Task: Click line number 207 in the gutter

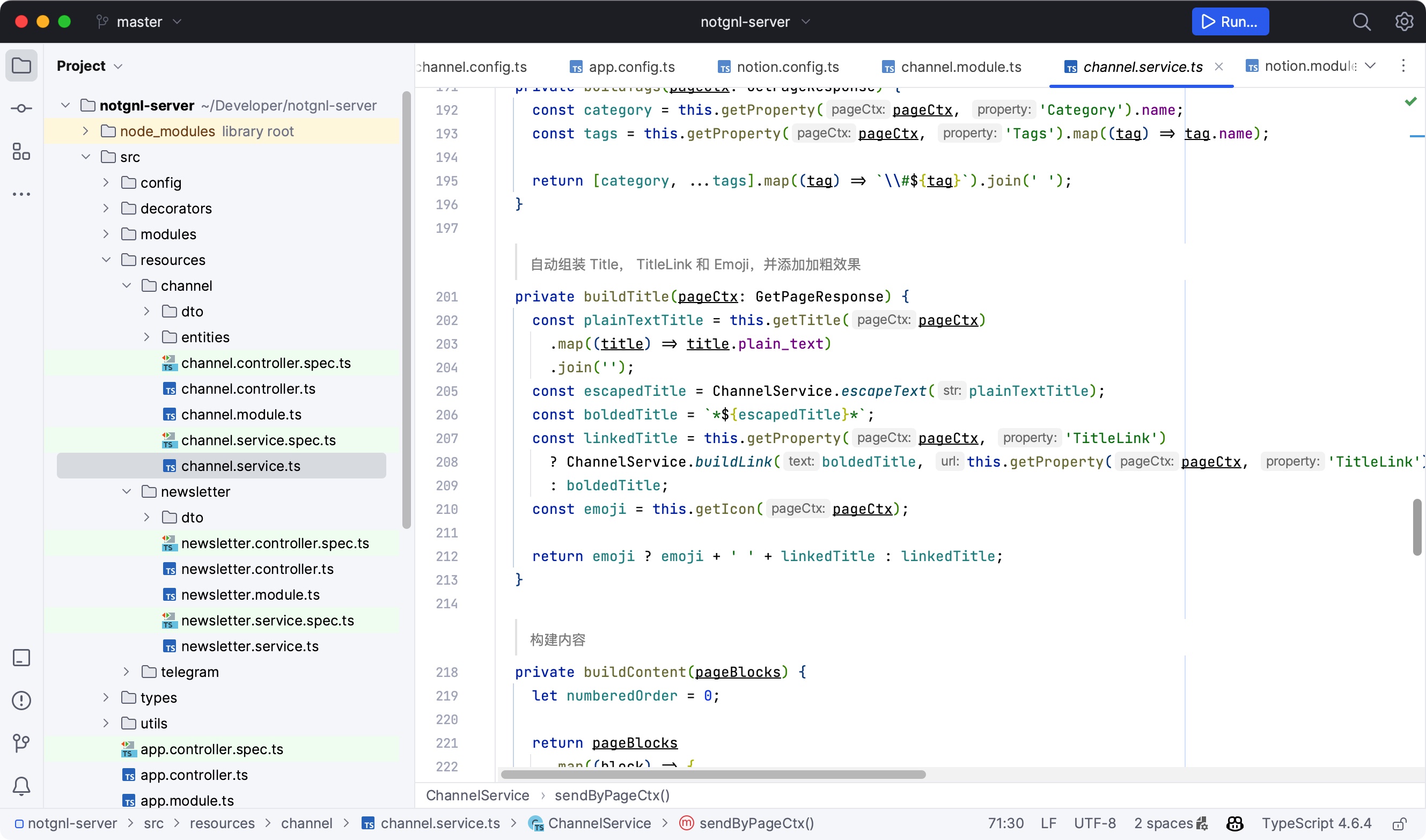Action: [447, 439]
